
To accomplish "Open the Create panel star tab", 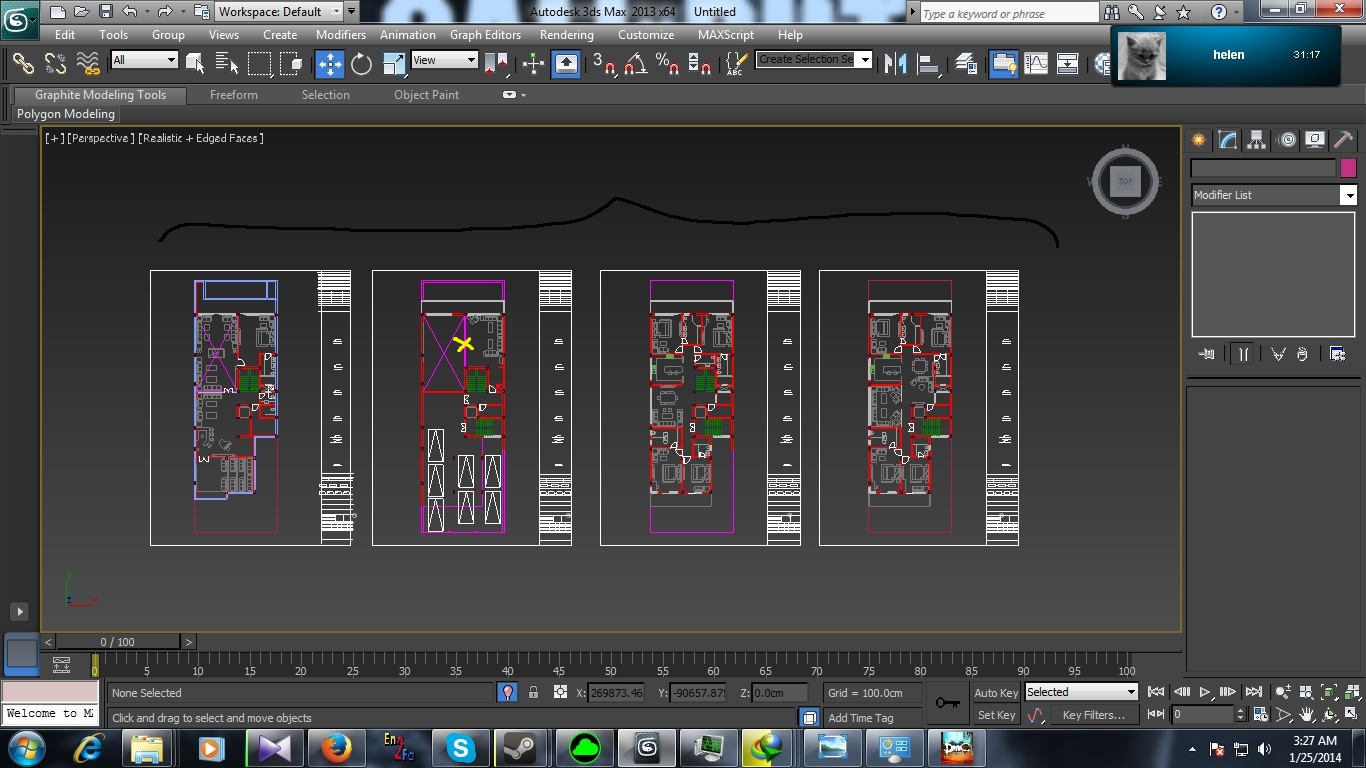I will point(1198,140).
